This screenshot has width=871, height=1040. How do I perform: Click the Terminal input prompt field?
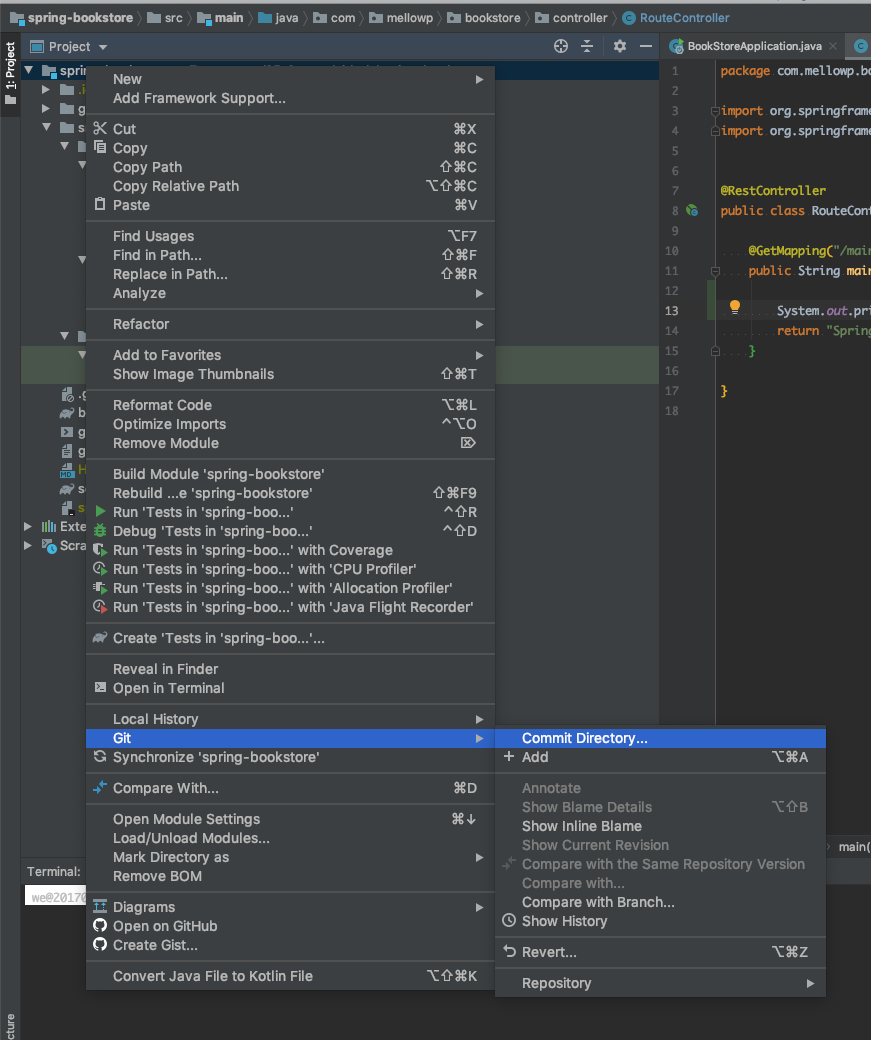pyautogui.click(x=56, y=896)
